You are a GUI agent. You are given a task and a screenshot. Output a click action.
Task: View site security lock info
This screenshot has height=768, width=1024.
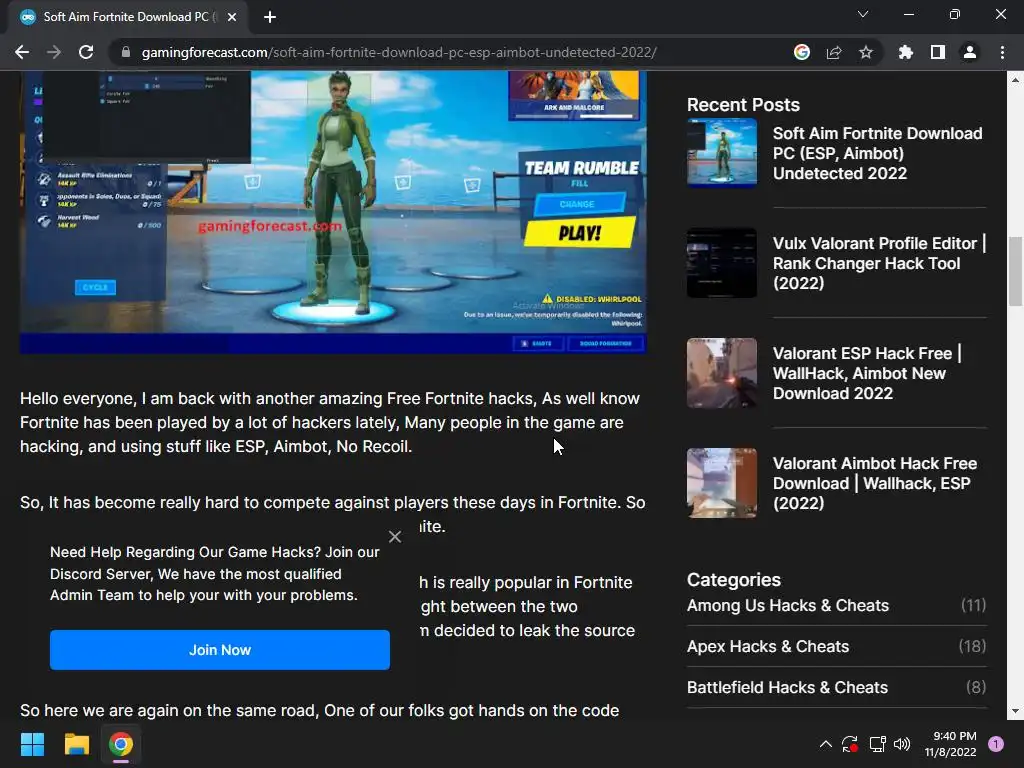tap(125, 52)
